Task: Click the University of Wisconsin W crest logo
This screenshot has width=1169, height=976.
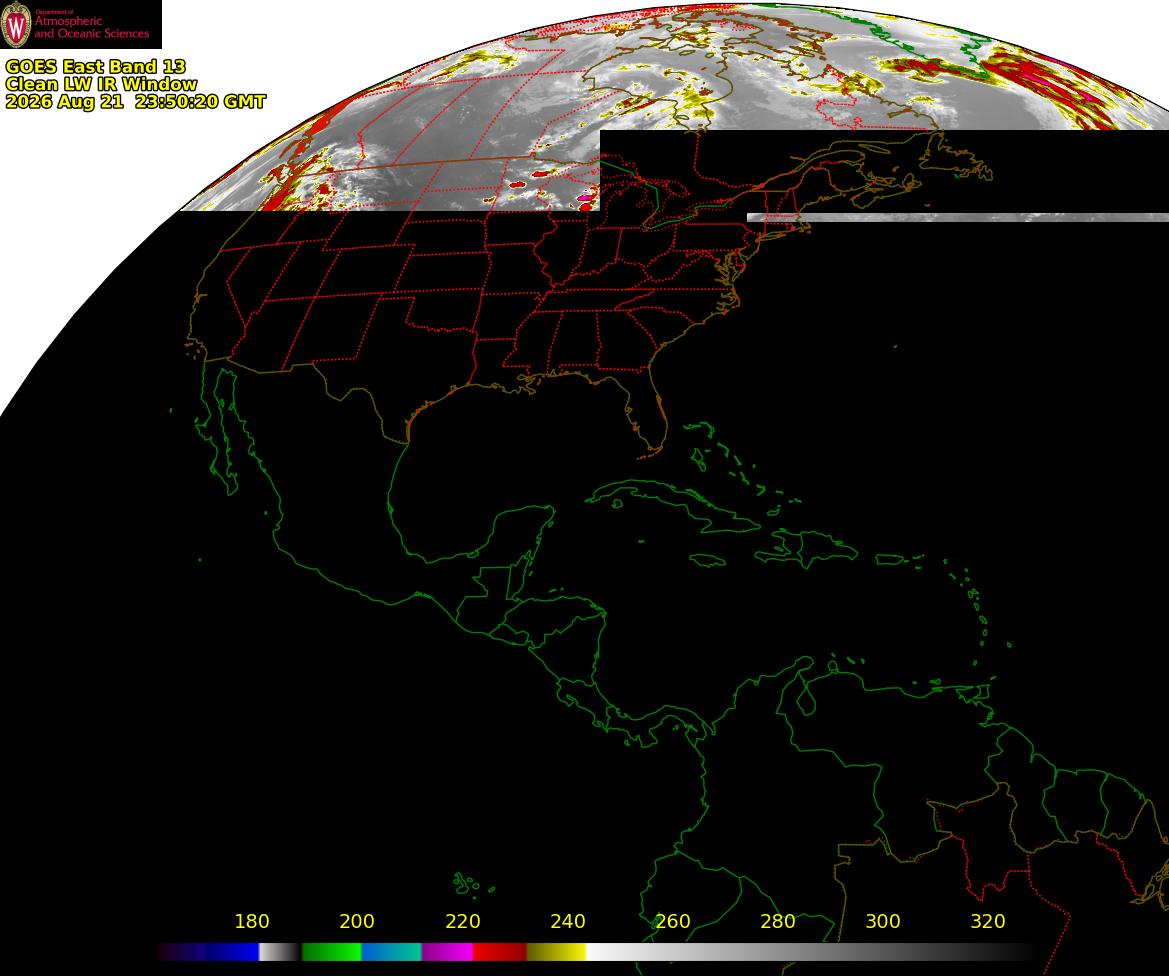Action: tap(16, 25)
